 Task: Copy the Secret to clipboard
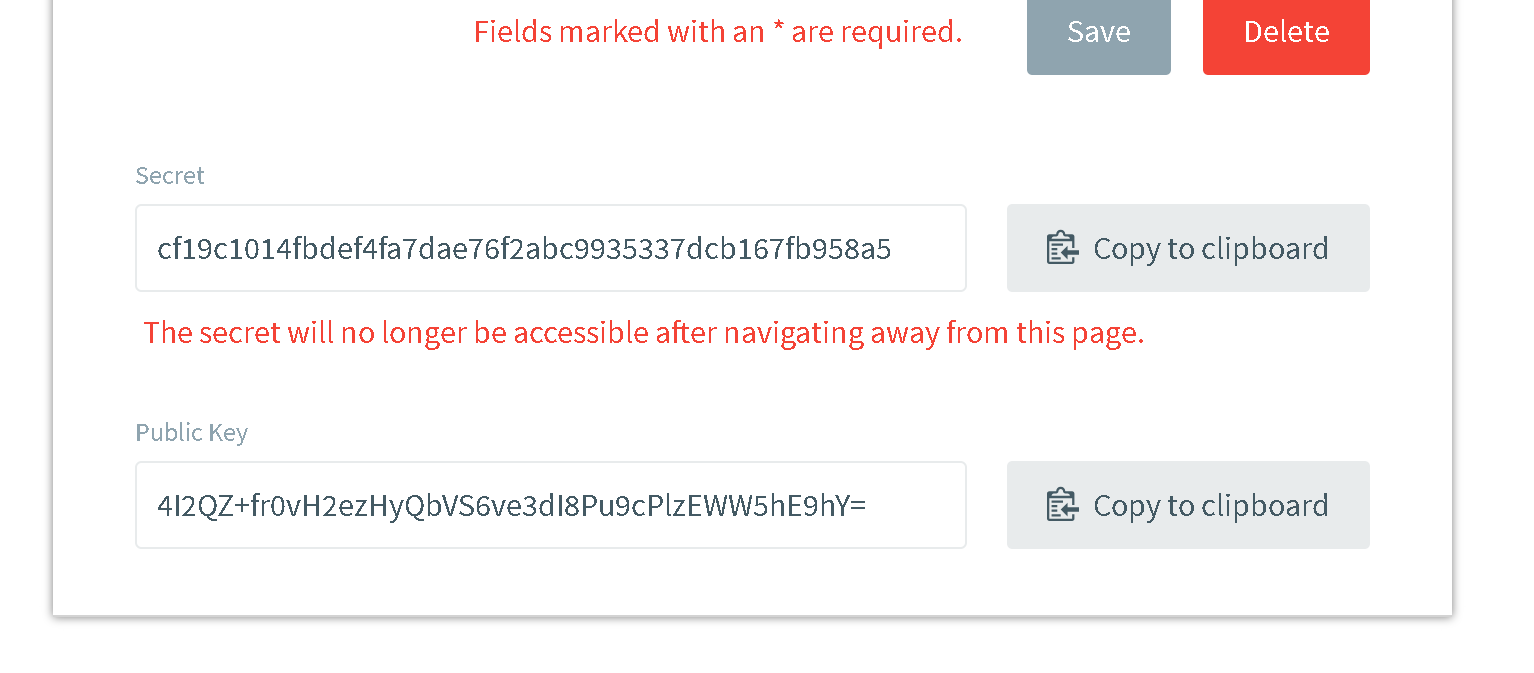pyautogui.click(x=1187, y=248)
